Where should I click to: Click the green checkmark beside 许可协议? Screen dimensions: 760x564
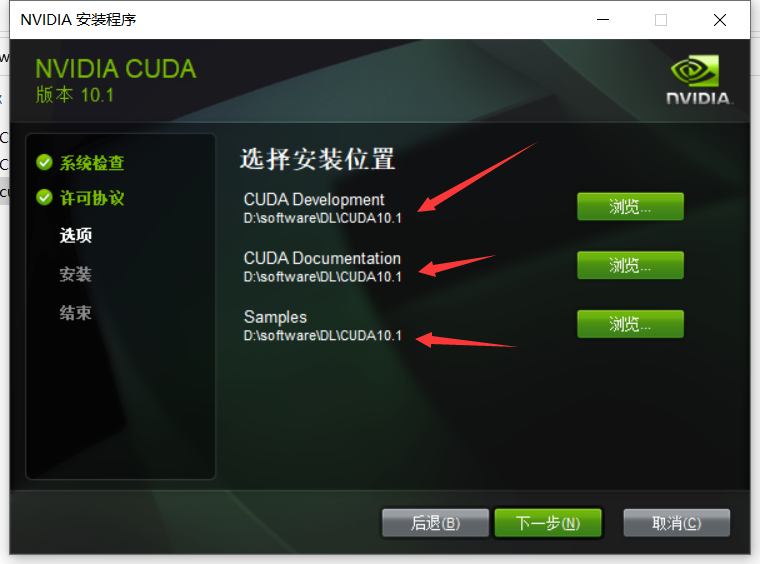coord(44,198)
